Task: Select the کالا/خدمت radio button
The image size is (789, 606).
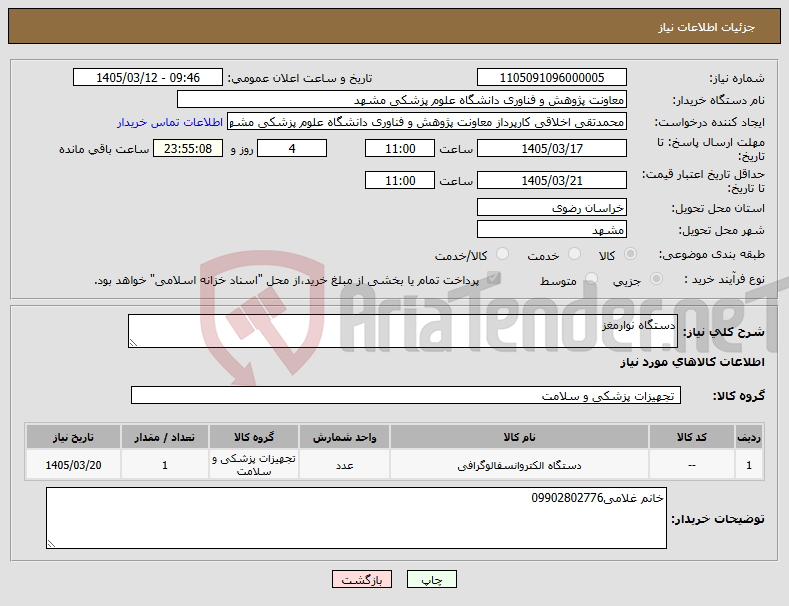Action: pos(502,254)
